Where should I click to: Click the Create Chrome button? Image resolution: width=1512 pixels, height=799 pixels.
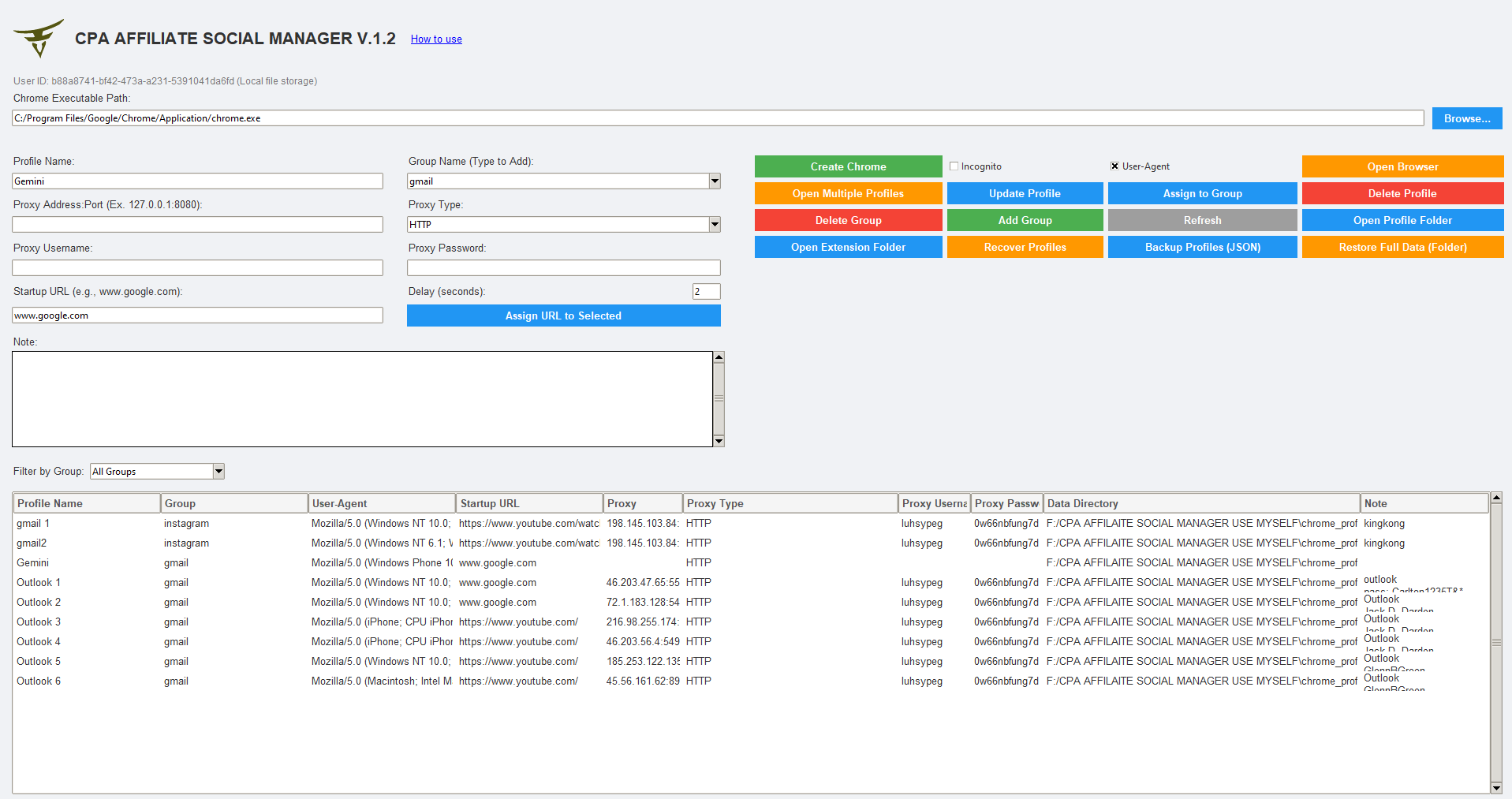(848, 166)
